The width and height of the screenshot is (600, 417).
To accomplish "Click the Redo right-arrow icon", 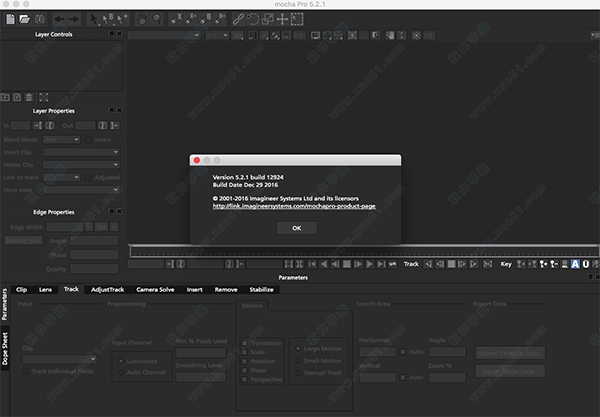I will pos(73,19).
